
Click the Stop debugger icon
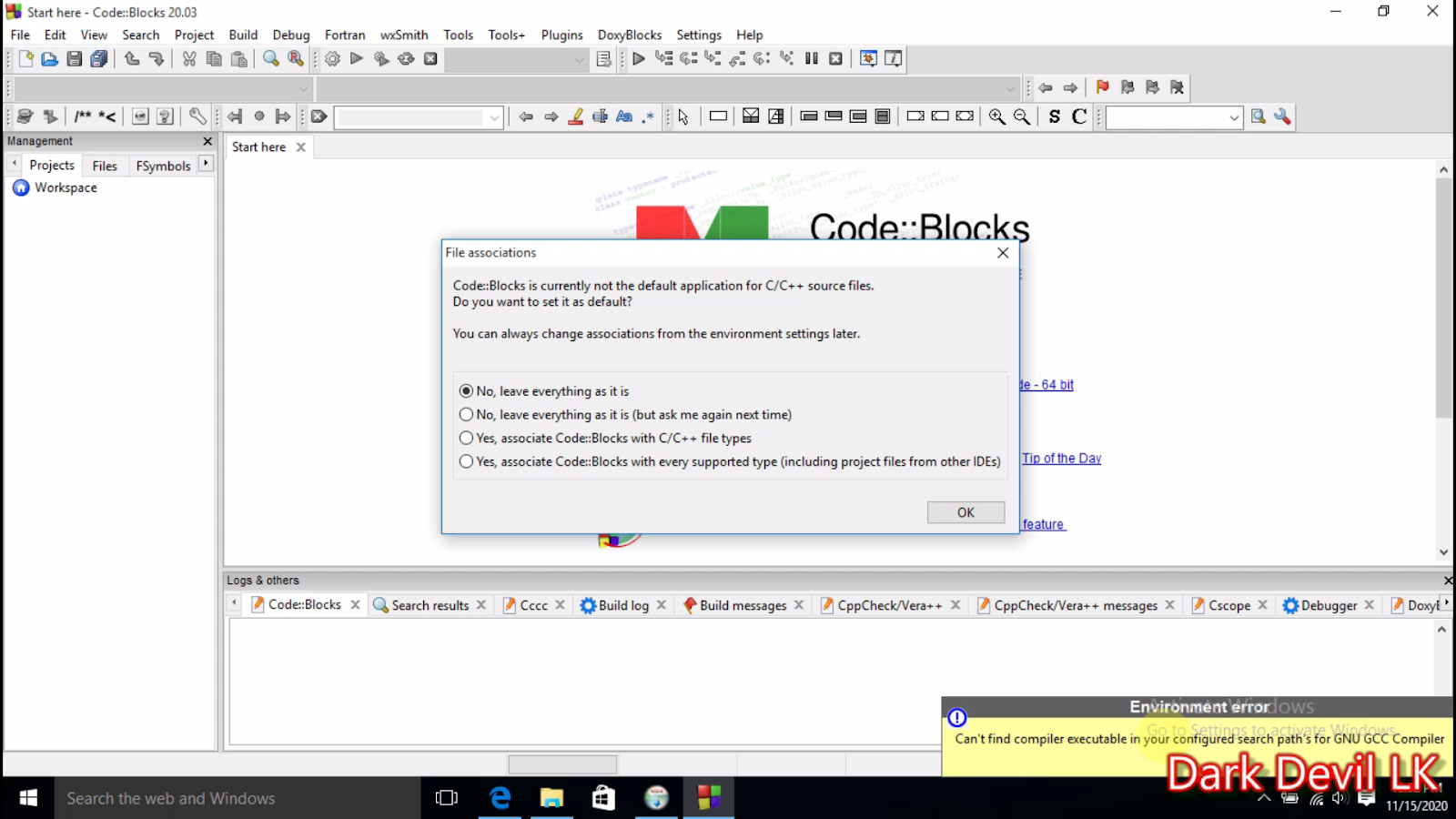click(x=836, y=59)
